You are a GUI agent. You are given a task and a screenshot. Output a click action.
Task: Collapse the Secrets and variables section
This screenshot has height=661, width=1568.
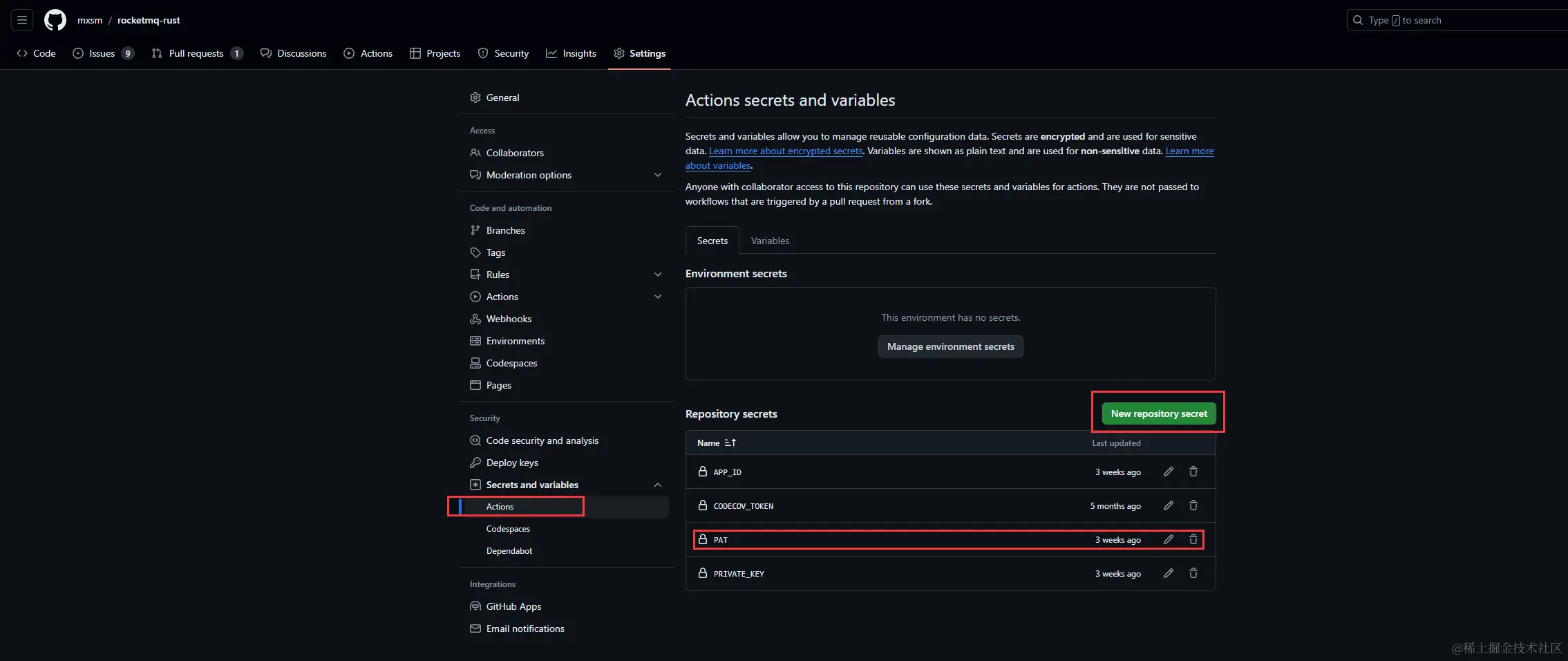(657, 485)
